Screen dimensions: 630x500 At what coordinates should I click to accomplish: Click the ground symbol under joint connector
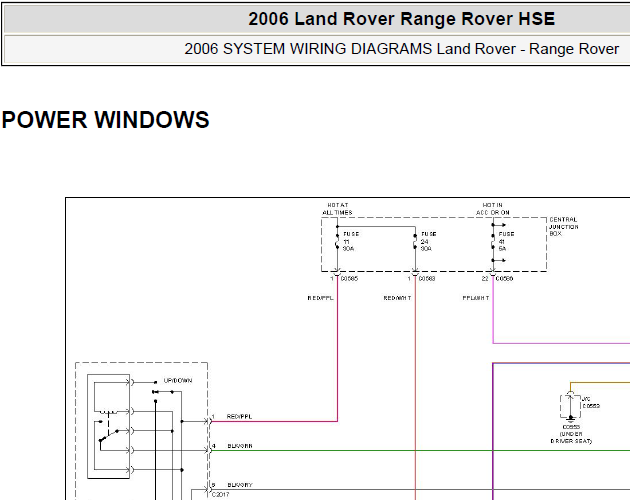tap(570, 419)
